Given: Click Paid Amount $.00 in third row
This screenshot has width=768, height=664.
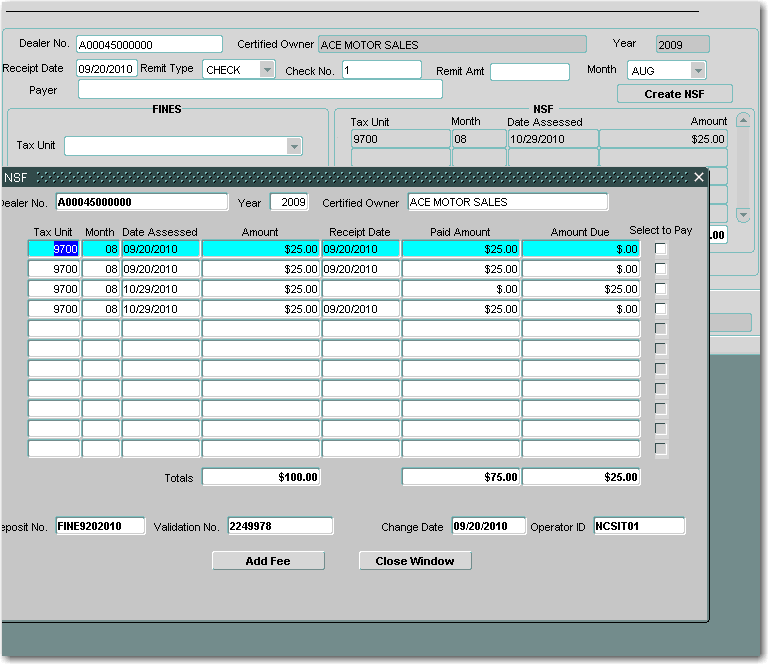Looking at the screenshot, I should (460, 289).
